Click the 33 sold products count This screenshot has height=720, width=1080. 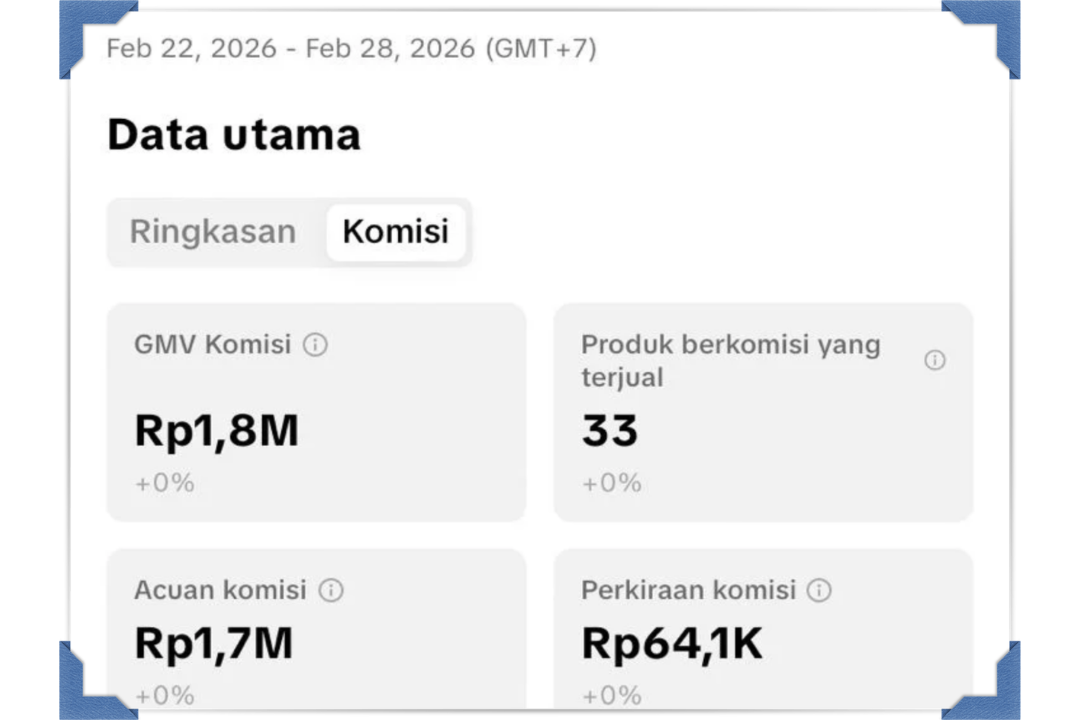611,430
